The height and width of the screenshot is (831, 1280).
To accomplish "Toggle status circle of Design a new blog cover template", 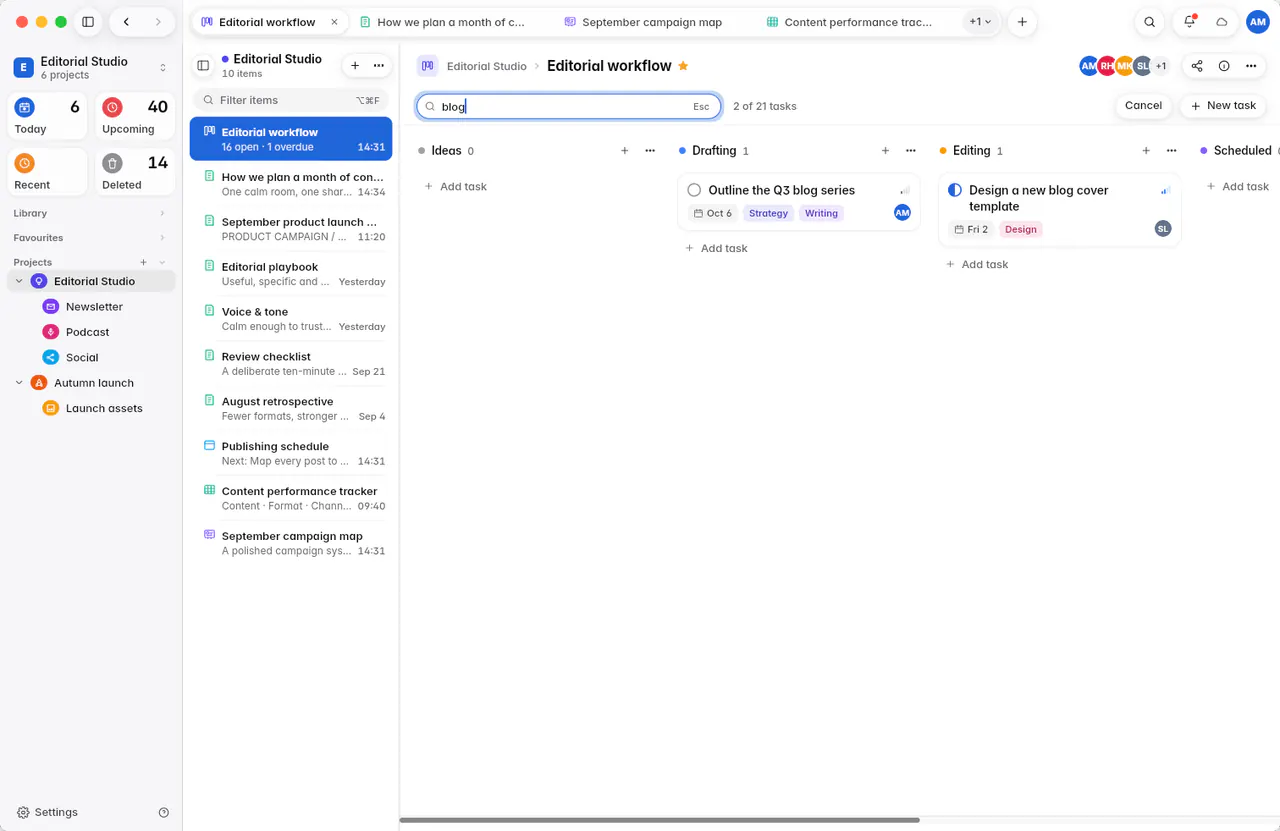I will tap(954, 190).
